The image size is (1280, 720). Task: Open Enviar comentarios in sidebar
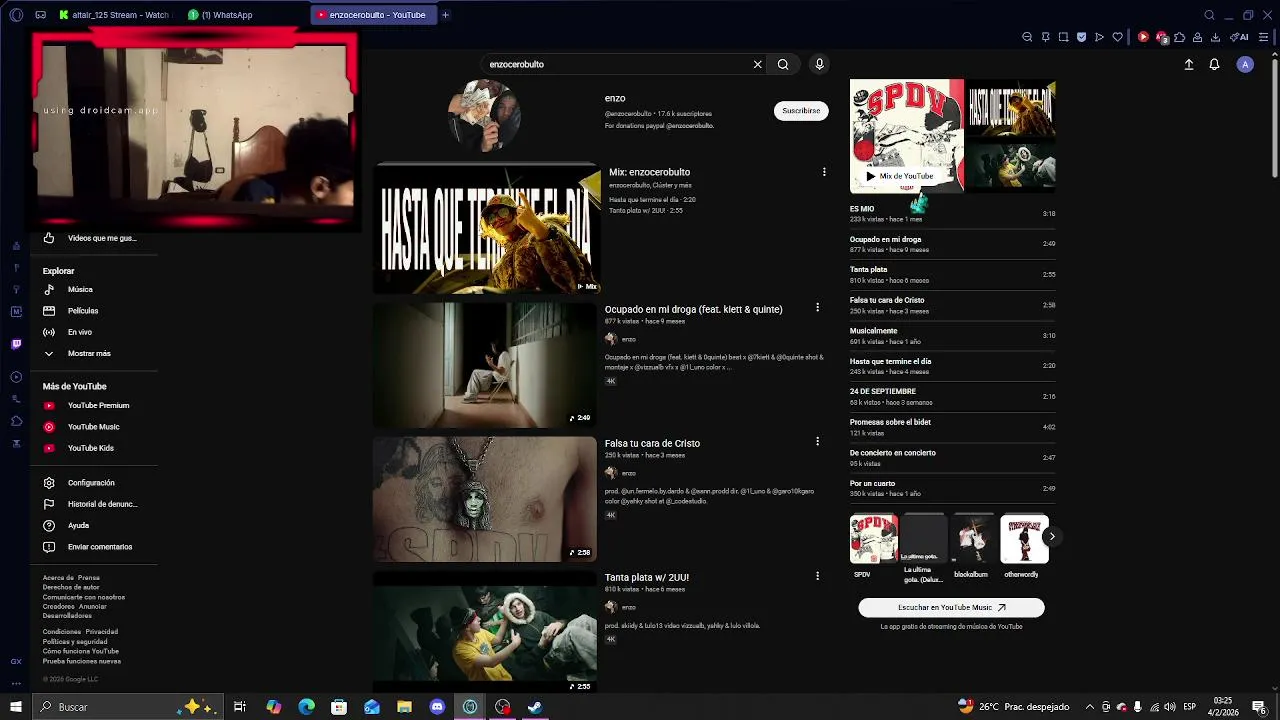tap(95, 547)
